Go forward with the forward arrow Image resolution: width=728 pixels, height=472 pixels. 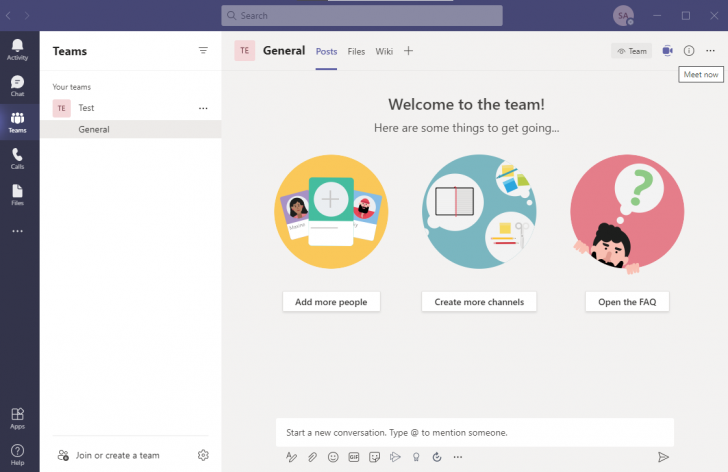pos(27,16)
